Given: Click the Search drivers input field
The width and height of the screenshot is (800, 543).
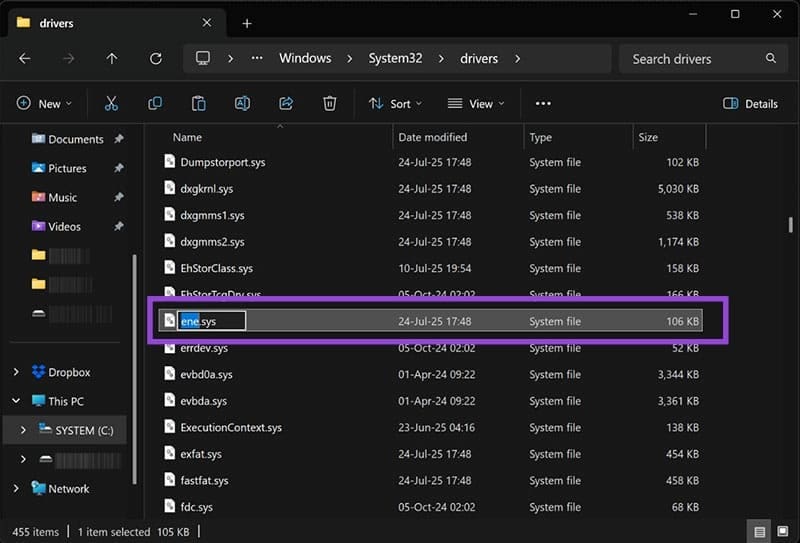Looking at the screenshot, I should point(700,59).
